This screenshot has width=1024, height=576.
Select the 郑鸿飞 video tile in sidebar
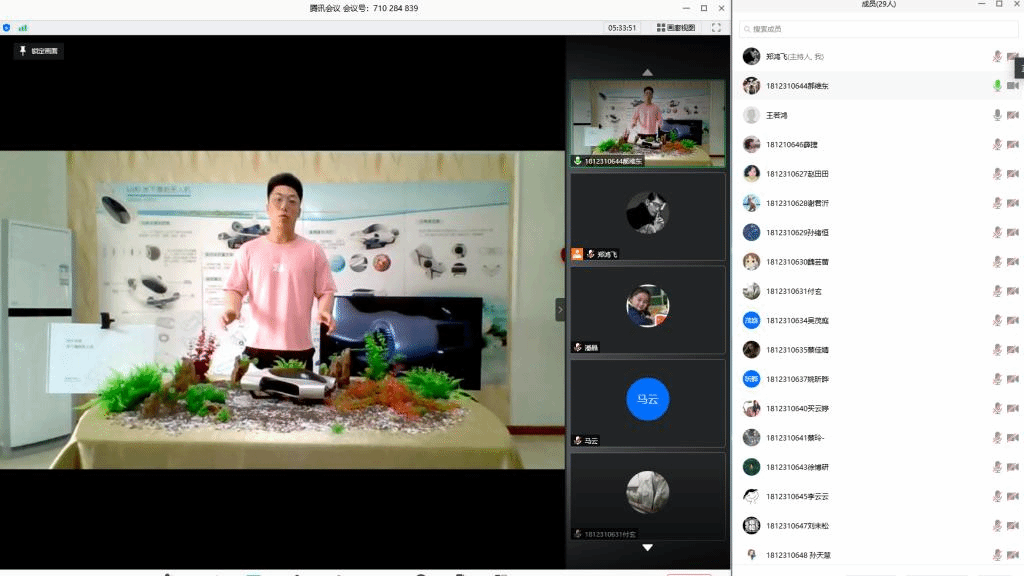pyautogui.click(x=647, y=216)
